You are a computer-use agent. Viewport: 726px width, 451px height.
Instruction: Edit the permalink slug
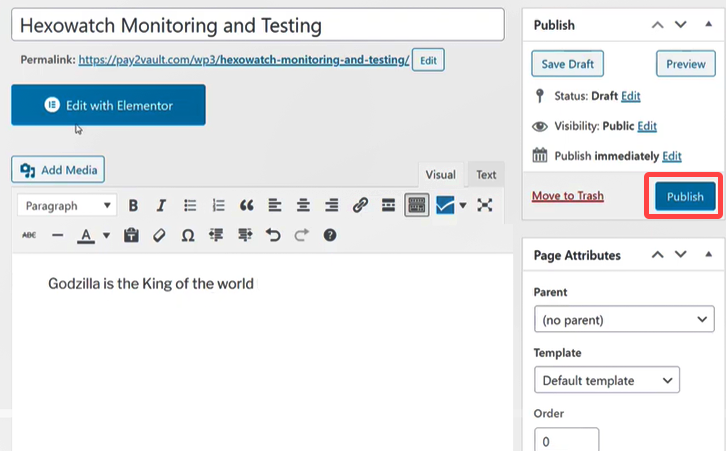428,60
